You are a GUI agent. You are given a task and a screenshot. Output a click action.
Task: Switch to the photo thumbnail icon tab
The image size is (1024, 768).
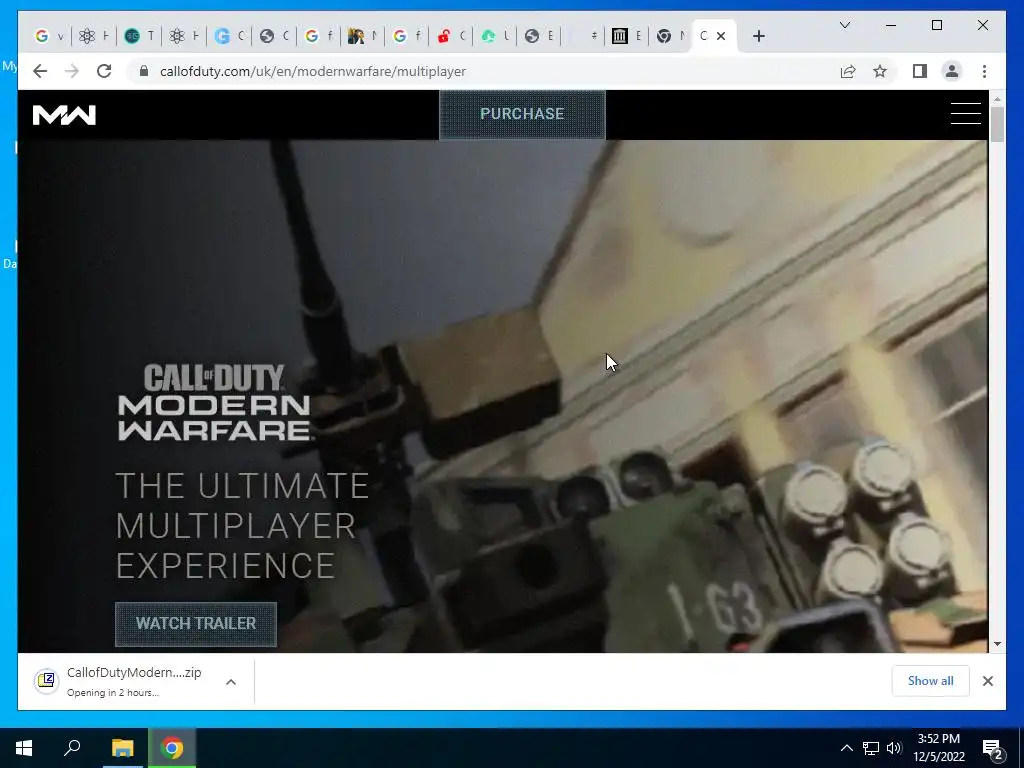pyautogui.click(x=362, y=36)
